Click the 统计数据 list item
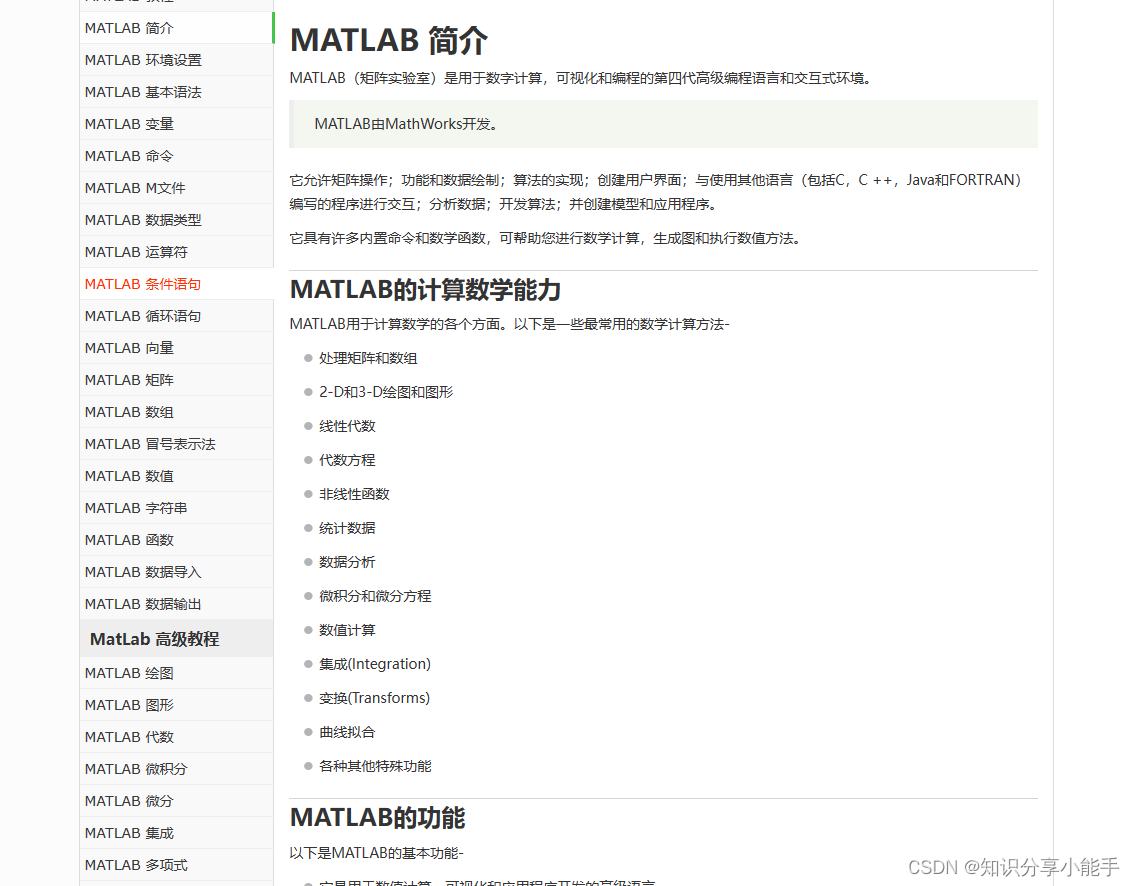Image resolution: width=1135 pixels, height=886 pixels. click(347, 528)
